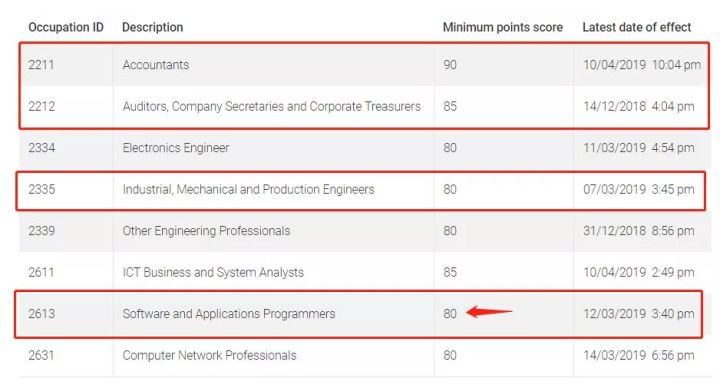Click the date 12/03/2019 3:40 pm
The height and width of the screenshot is (385, 720).
click(639, 314)
